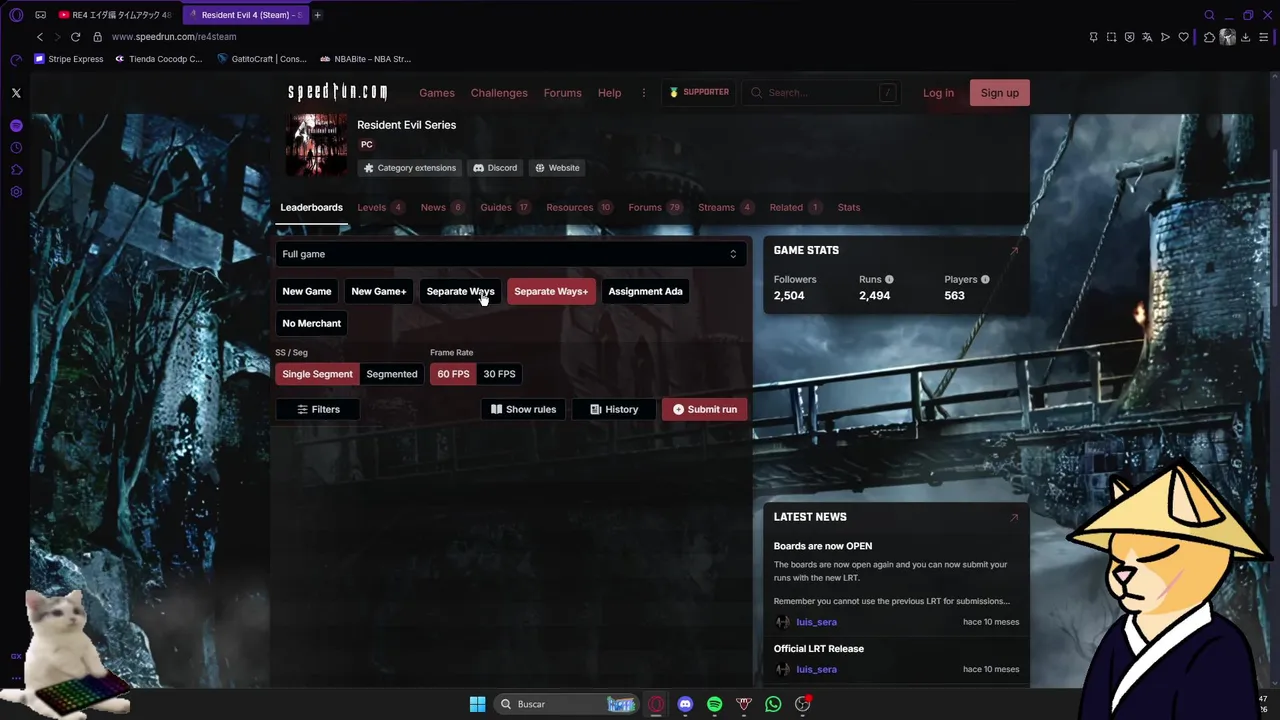The image size is (1280, 720).
Task: Click the Show rules button
Action: pyautogui.click(x=523, y=409)
